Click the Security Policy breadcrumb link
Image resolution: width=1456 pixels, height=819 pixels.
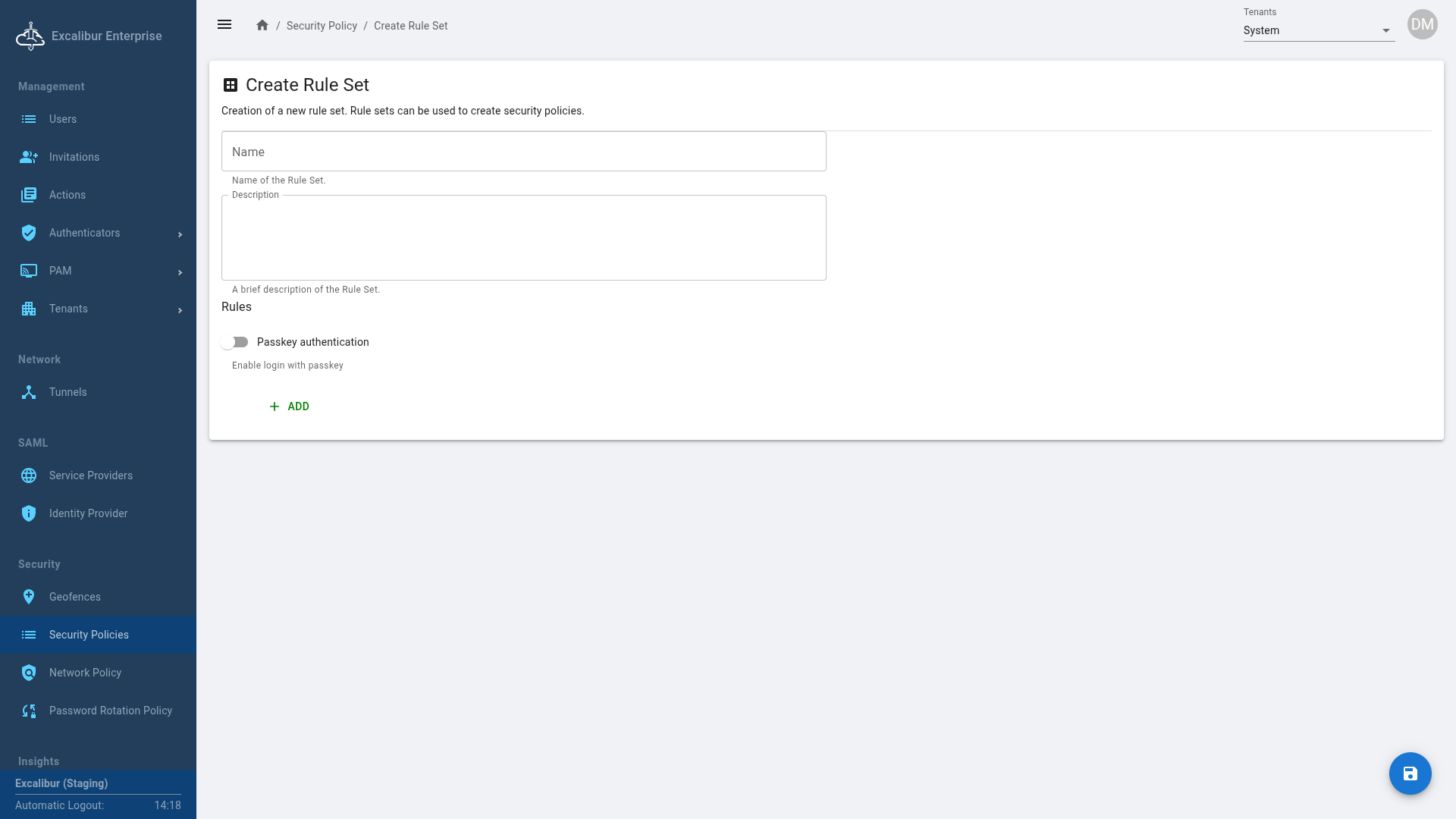tap(322, 26)
